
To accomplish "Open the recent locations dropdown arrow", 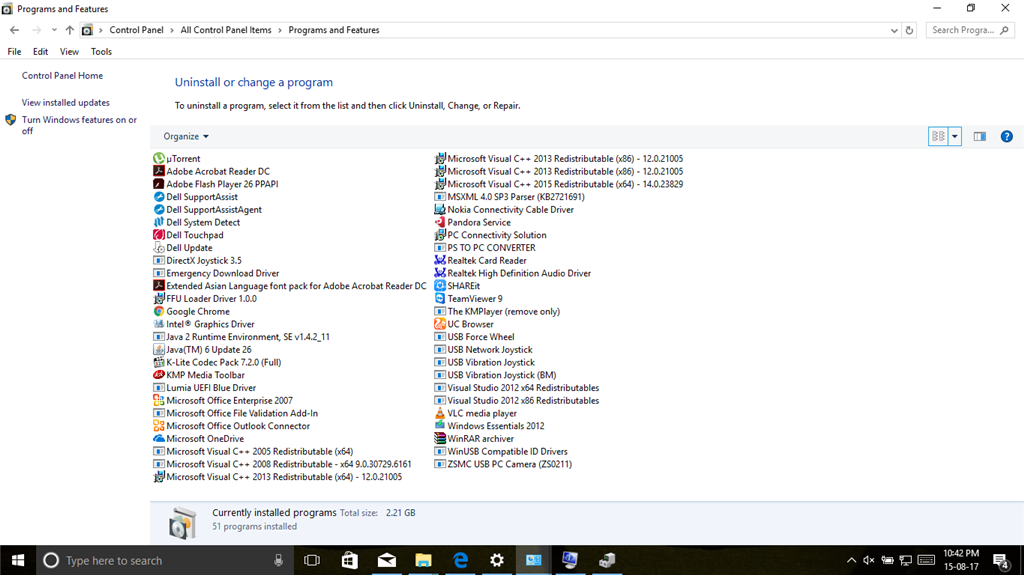I will 54,30.
